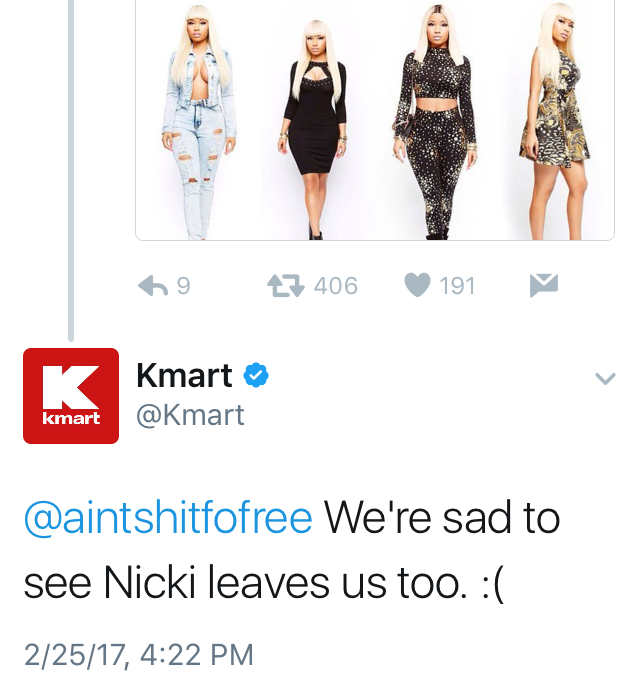The width and height of the screenshot is (633, 690).
Task: Tap the 406 retweet count
Action: [335, 286]
